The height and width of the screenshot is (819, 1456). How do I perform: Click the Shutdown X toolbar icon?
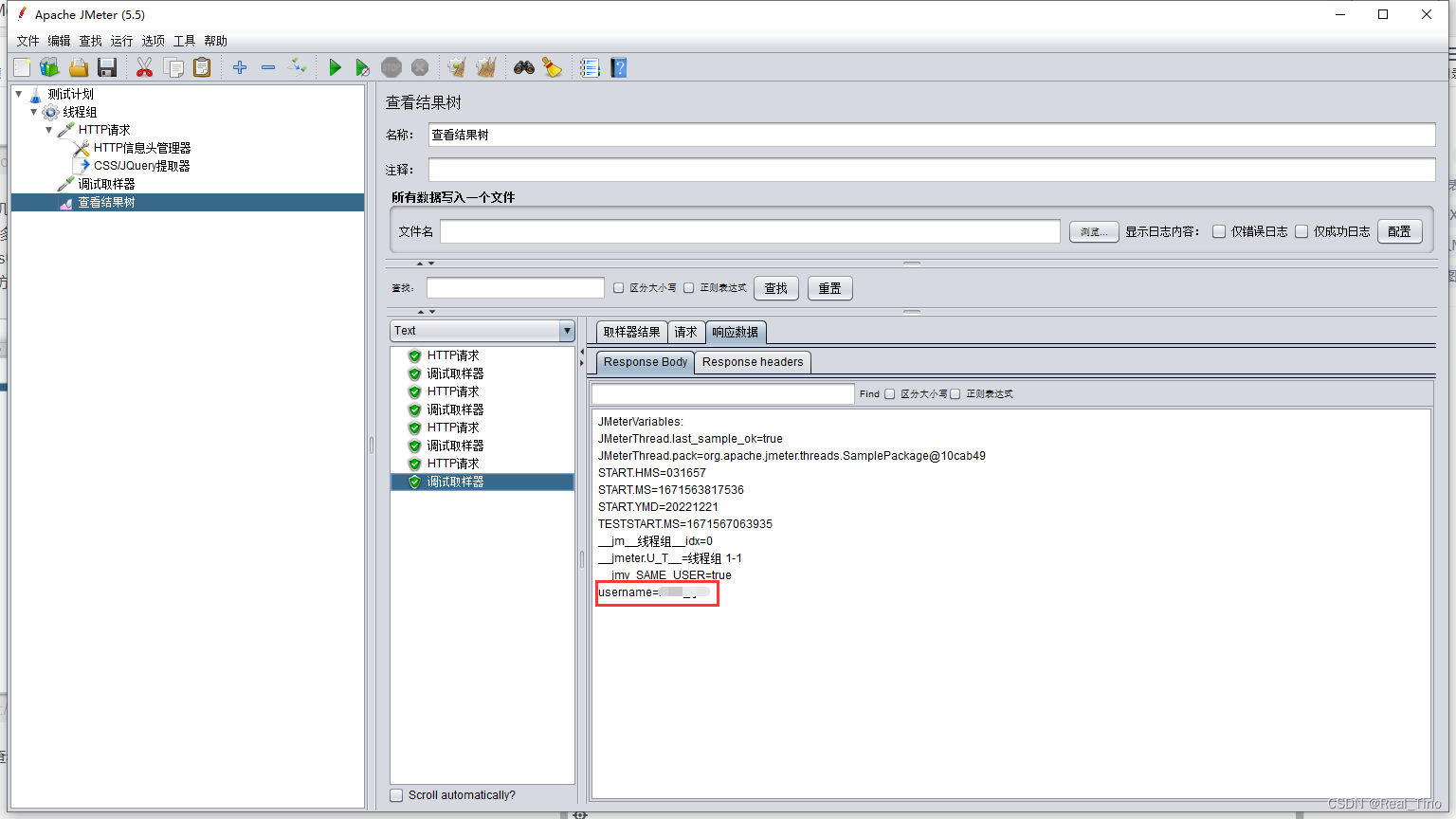coord(420,67)
